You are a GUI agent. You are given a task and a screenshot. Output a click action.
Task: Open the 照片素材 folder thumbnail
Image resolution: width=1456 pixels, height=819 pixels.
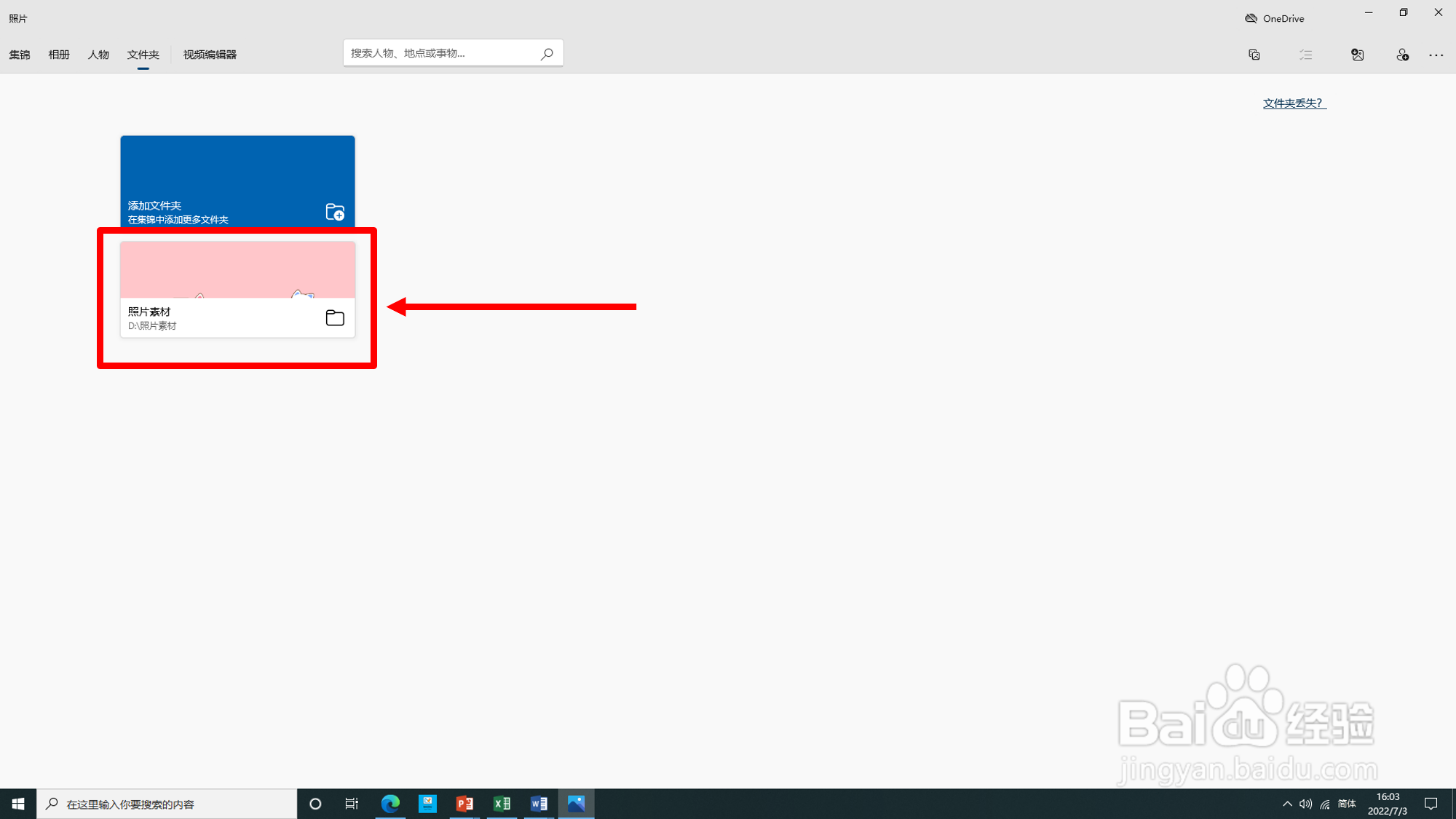coord(237,270)
